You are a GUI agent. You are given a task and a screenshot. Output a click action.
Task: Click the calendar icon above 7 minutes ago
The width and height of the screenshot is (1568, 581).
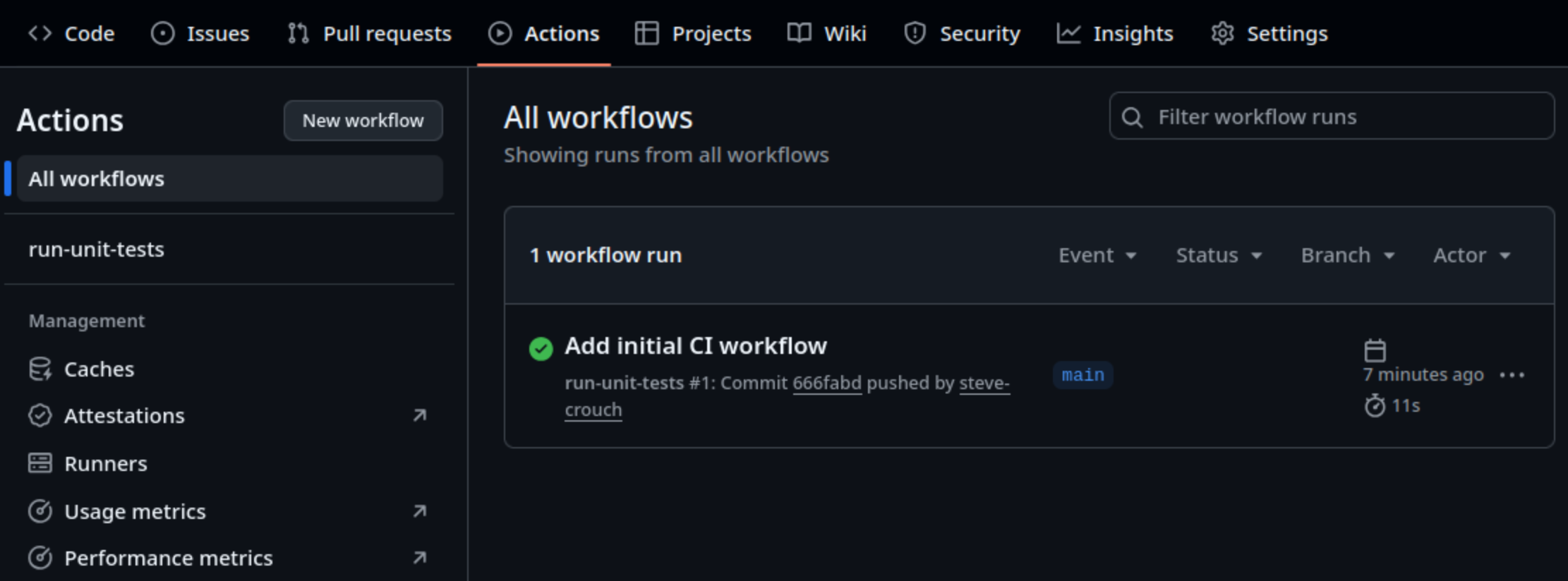point(1375,350)
